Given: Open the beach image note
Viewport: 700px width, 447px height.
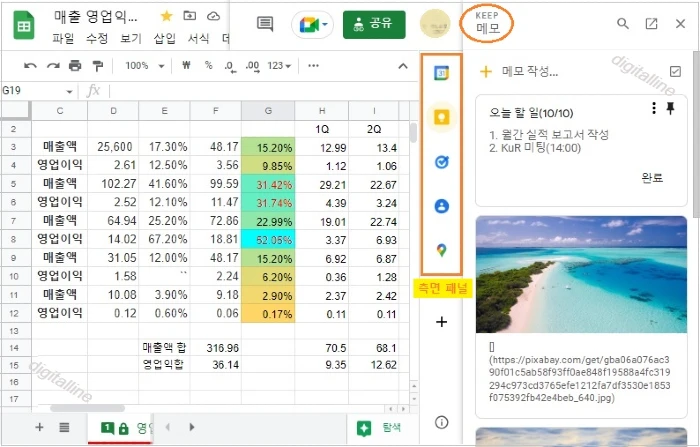Looking at the screenshot, I should [x=581, y=274].
